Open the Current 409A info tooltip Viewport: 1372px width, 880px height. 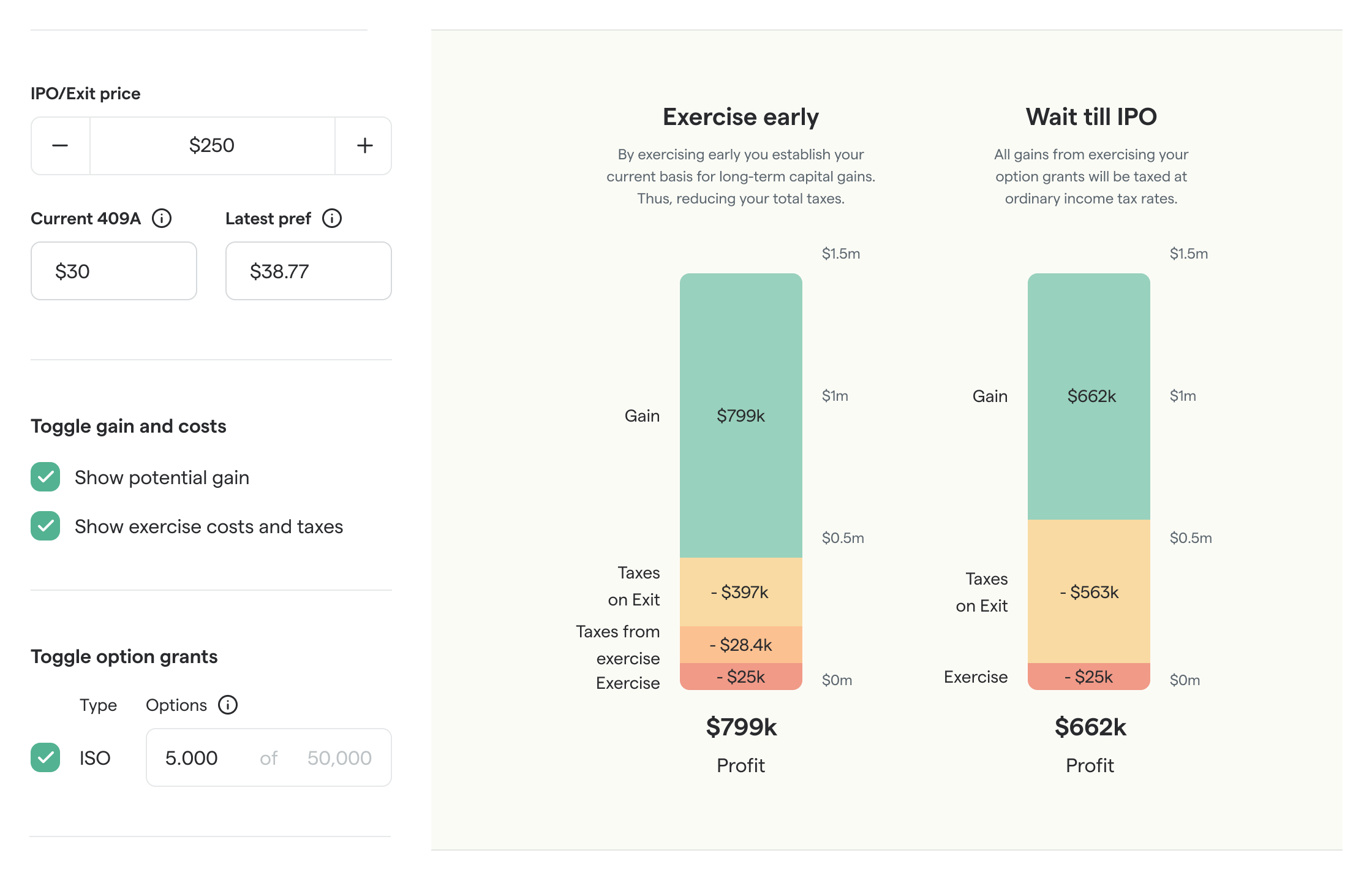point(162,219)
